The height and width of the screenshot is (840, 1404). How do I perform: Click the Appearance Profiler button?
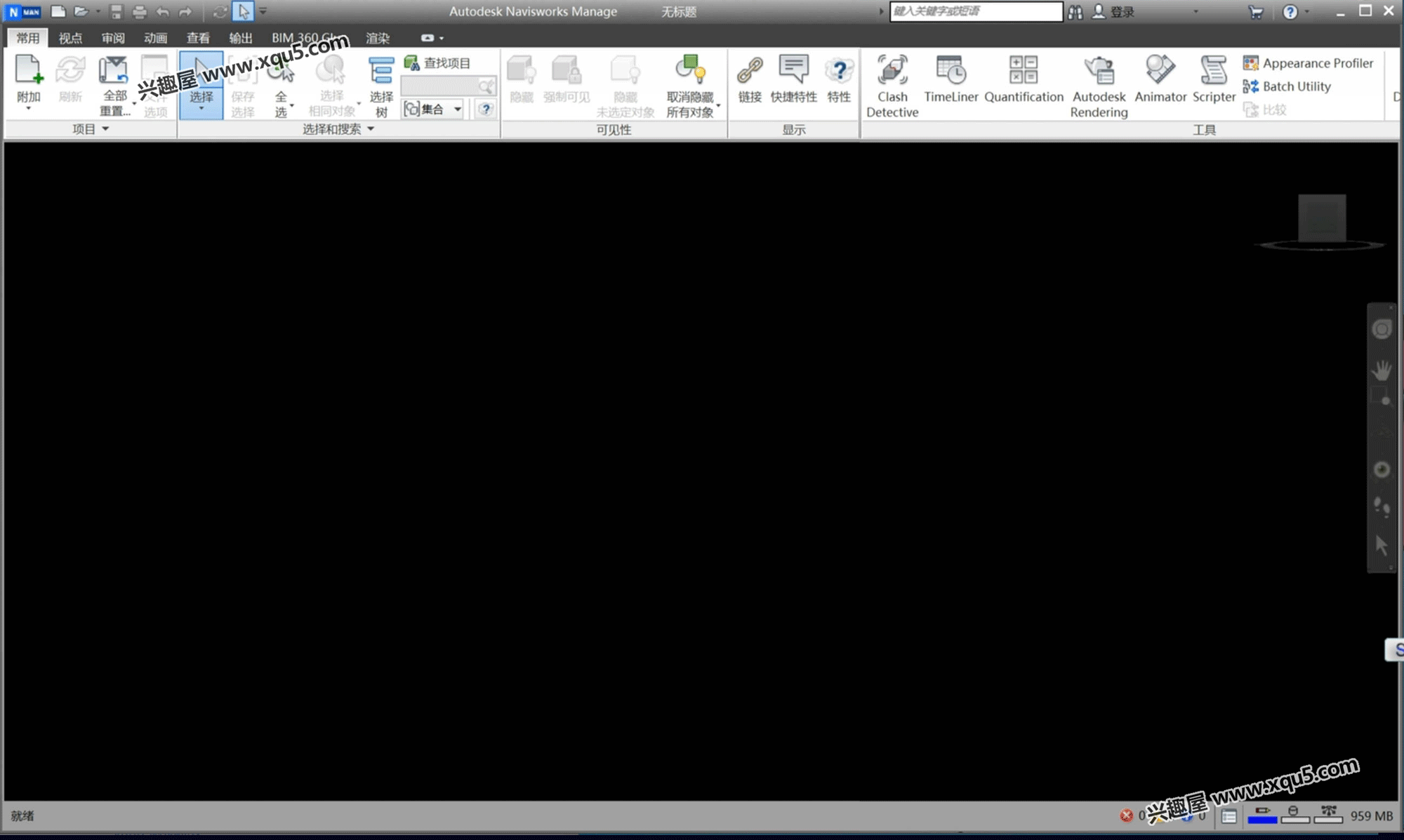click(1308, 63)
